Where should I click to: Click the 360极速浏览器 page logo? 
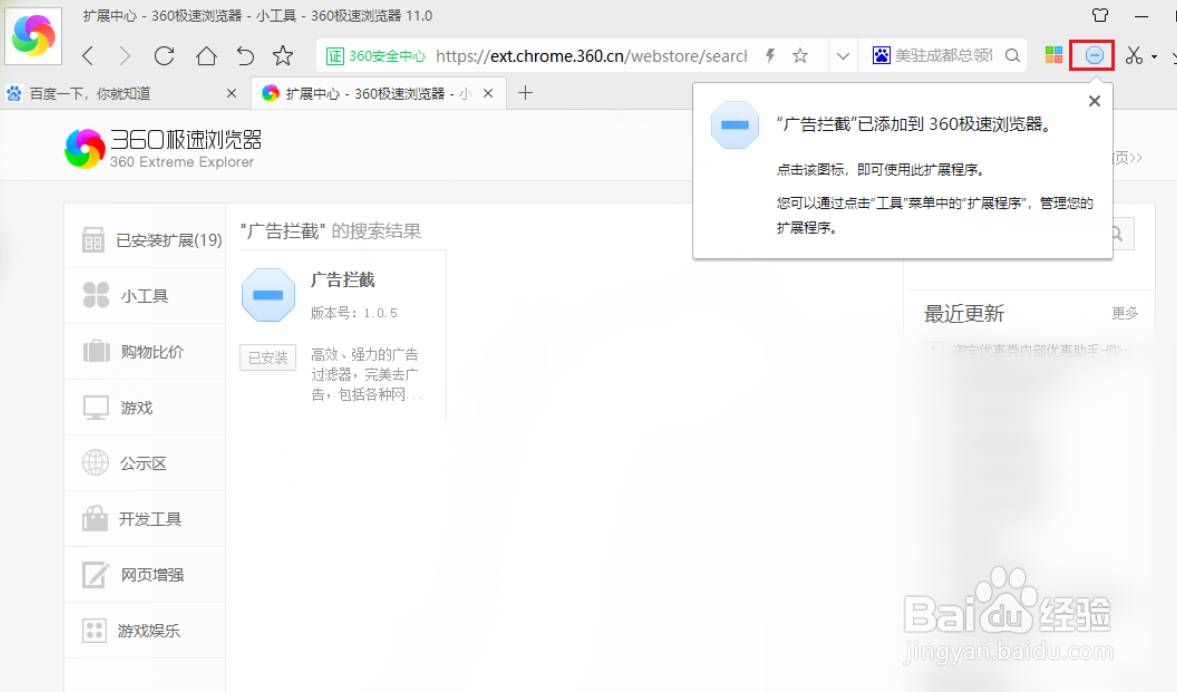[x=163, y=148]
